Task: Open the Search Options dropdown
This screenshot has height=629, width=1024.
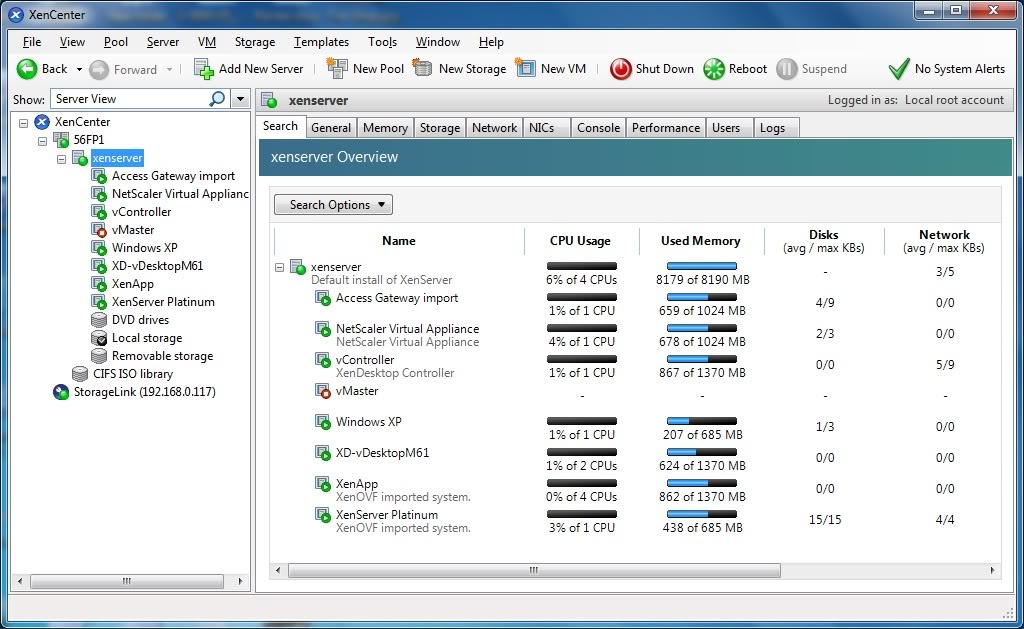Action: tap(333, 204)
